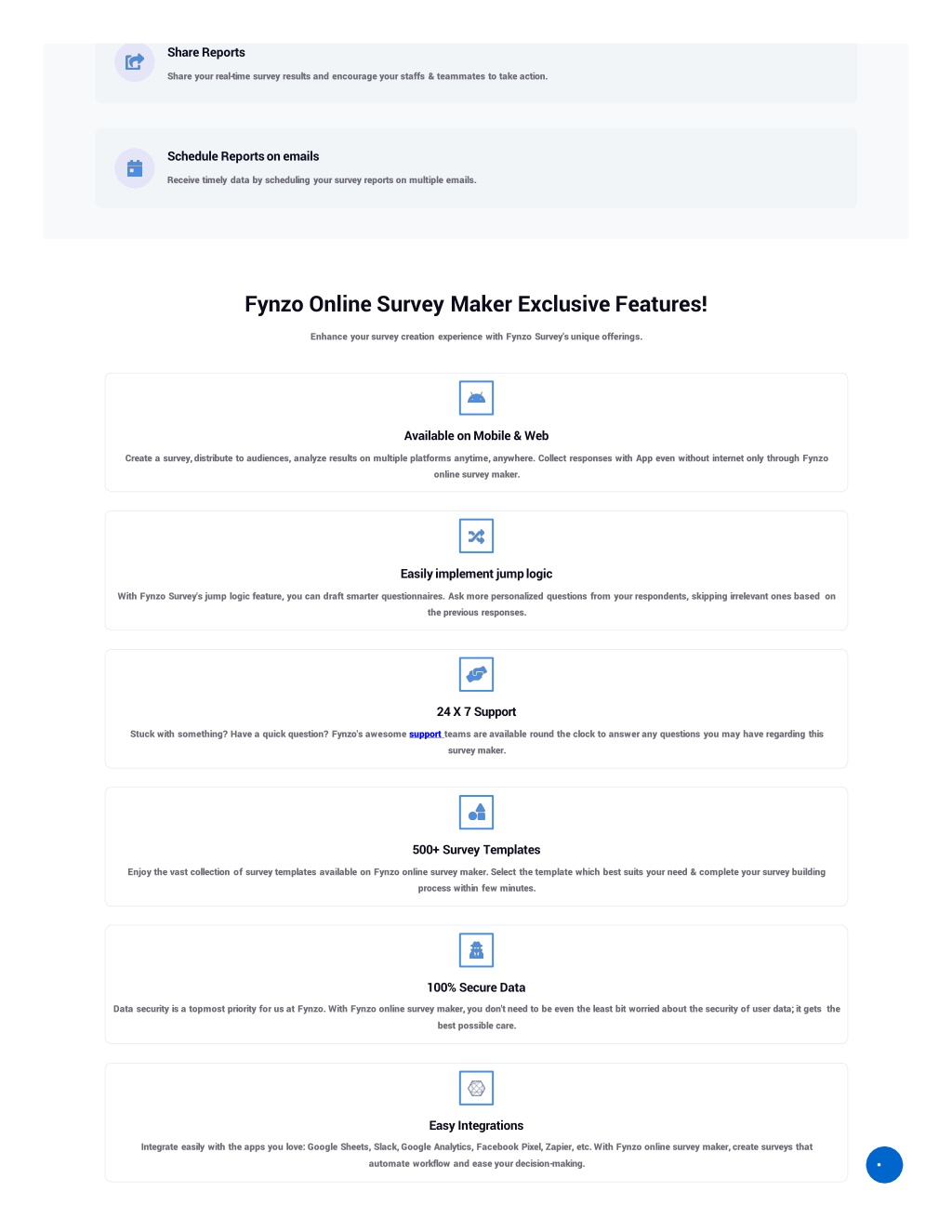
Task: Click the Easy Integrations title
Action: tap(476, 1126)
